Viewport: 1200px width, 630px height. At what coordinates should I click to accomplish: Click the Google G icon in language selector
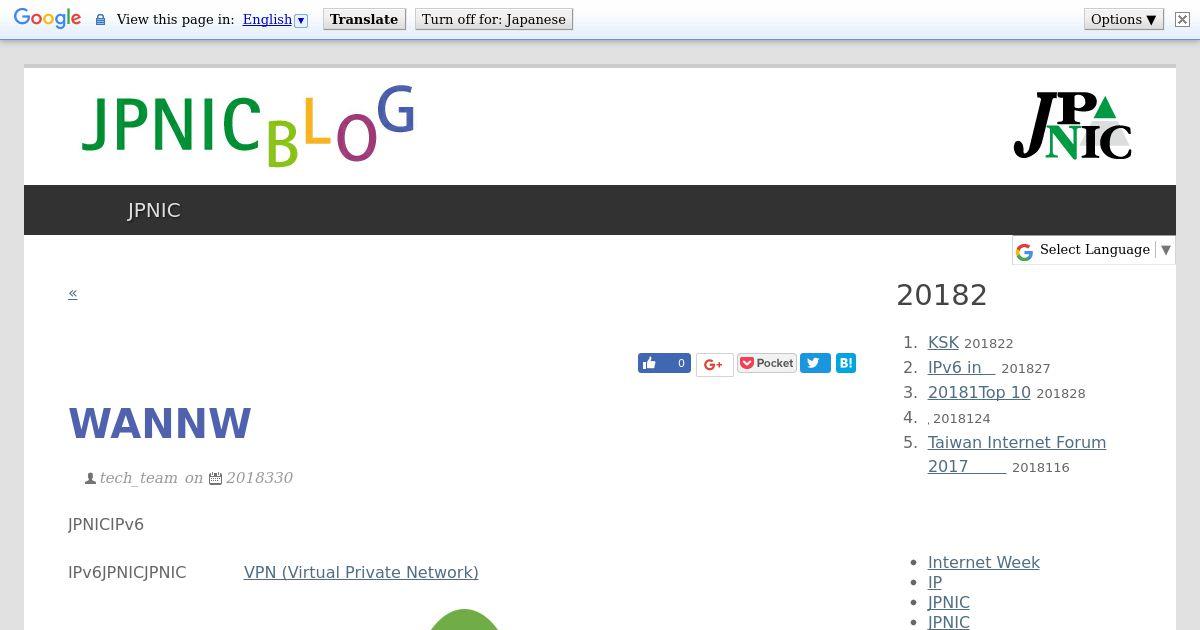(1024, 252)
